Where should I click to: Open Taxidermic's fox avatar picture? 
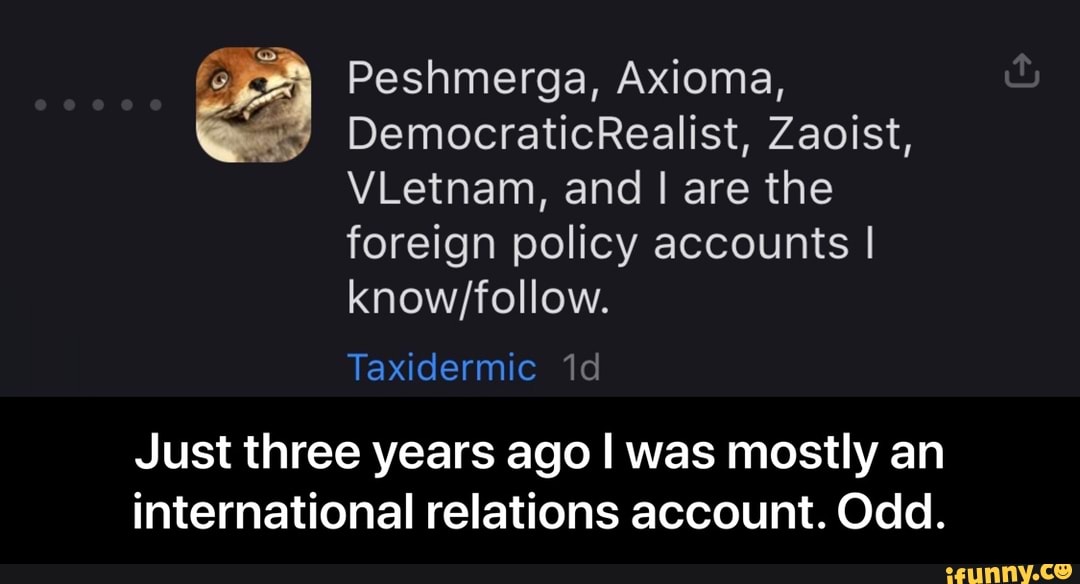253,103
